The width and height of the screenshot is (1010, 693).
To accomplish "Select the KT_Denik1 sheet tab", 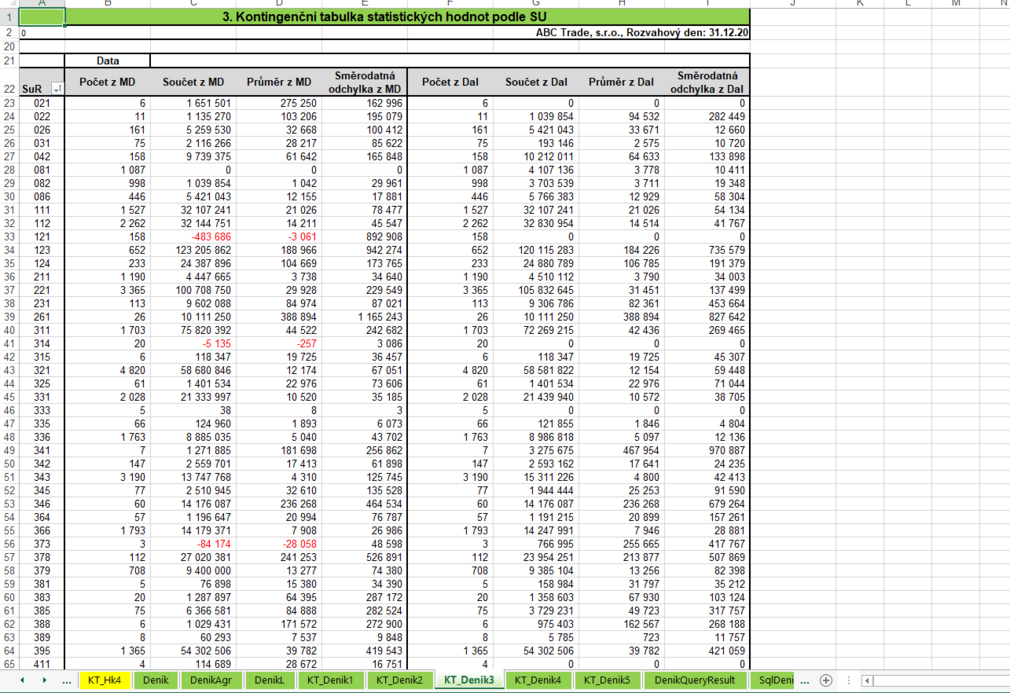I will tap(329, 680).
